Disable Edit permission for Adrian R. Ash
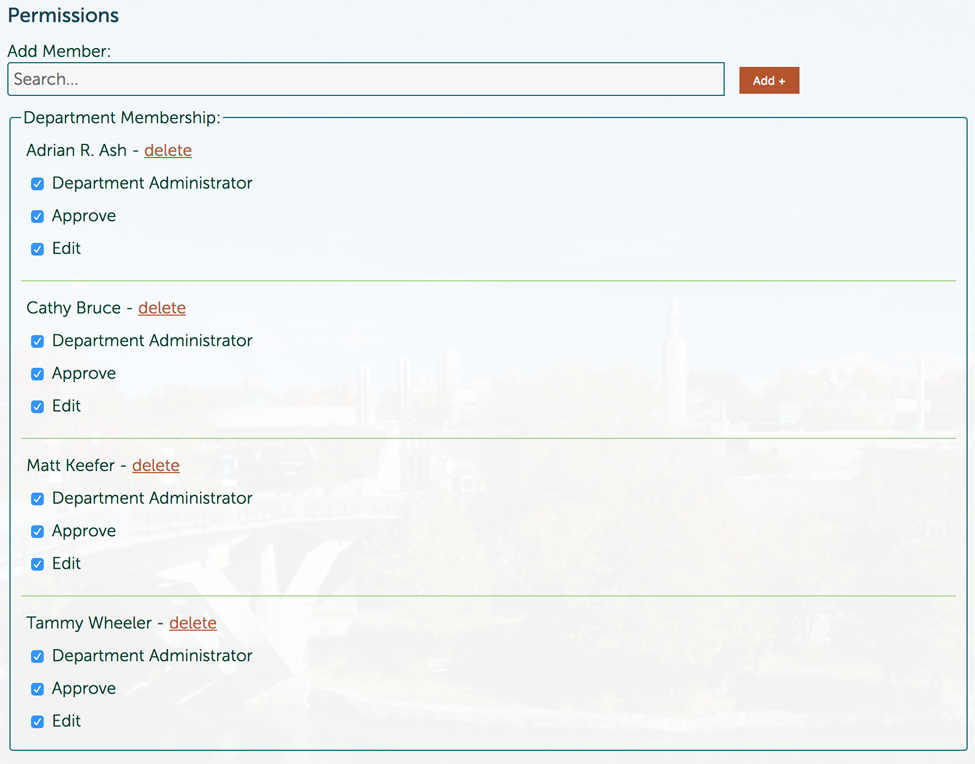The image size is (975, 764). coord(37,249)
